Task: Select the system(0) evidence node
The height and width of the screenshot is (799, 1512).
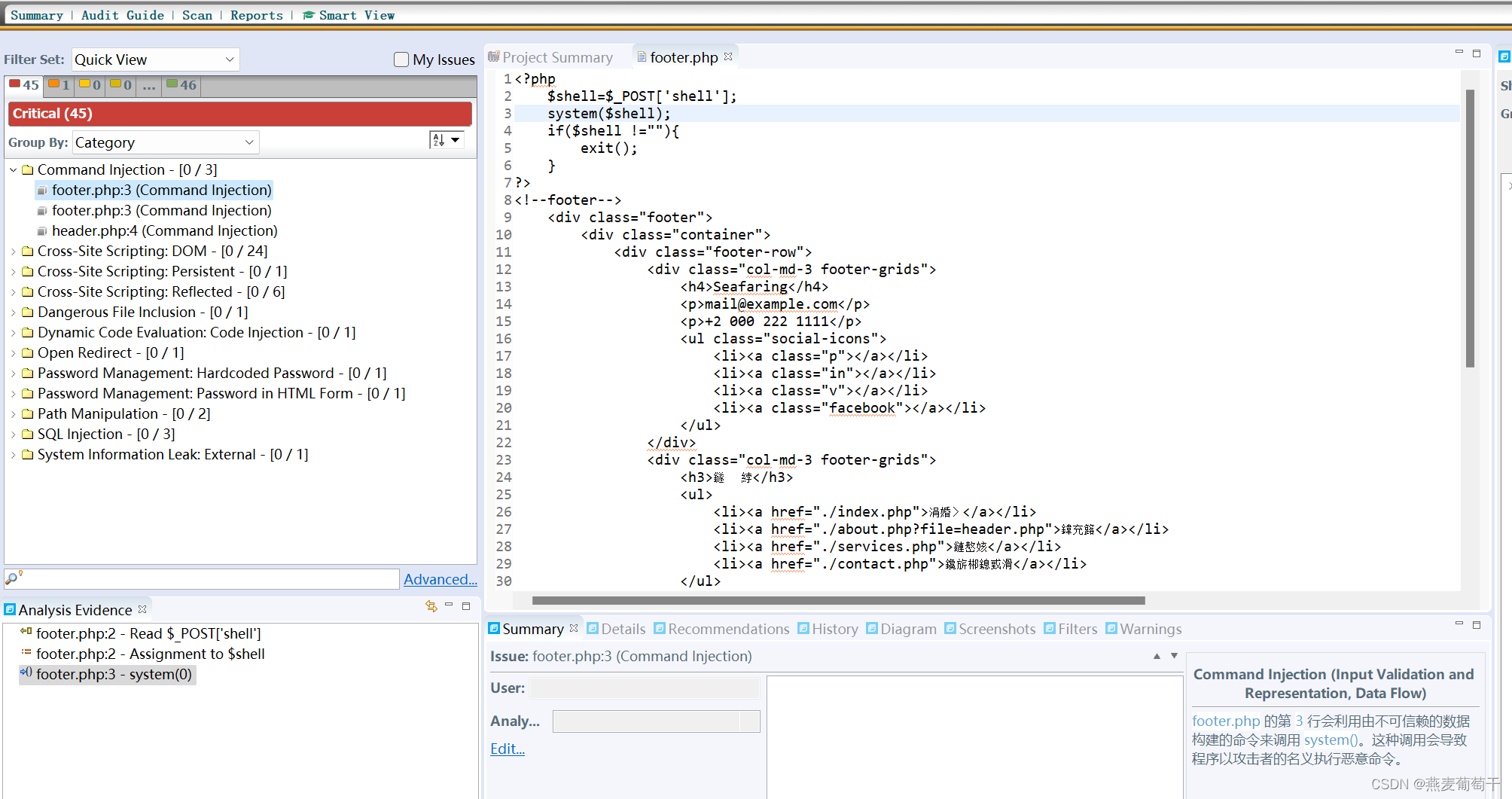Action: [108, 674]
